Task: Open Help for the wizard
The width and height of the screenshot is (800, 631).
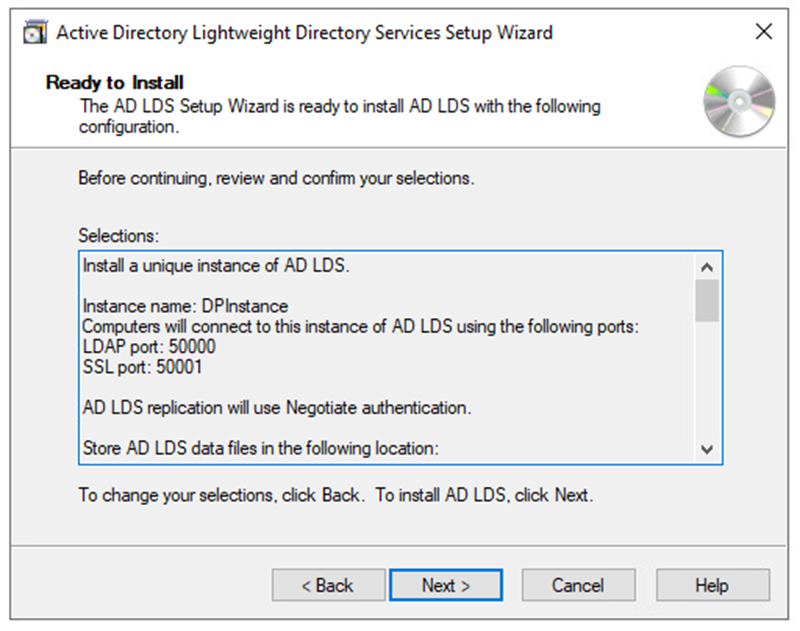Action: pyautogui.click(x=713, y=585)
